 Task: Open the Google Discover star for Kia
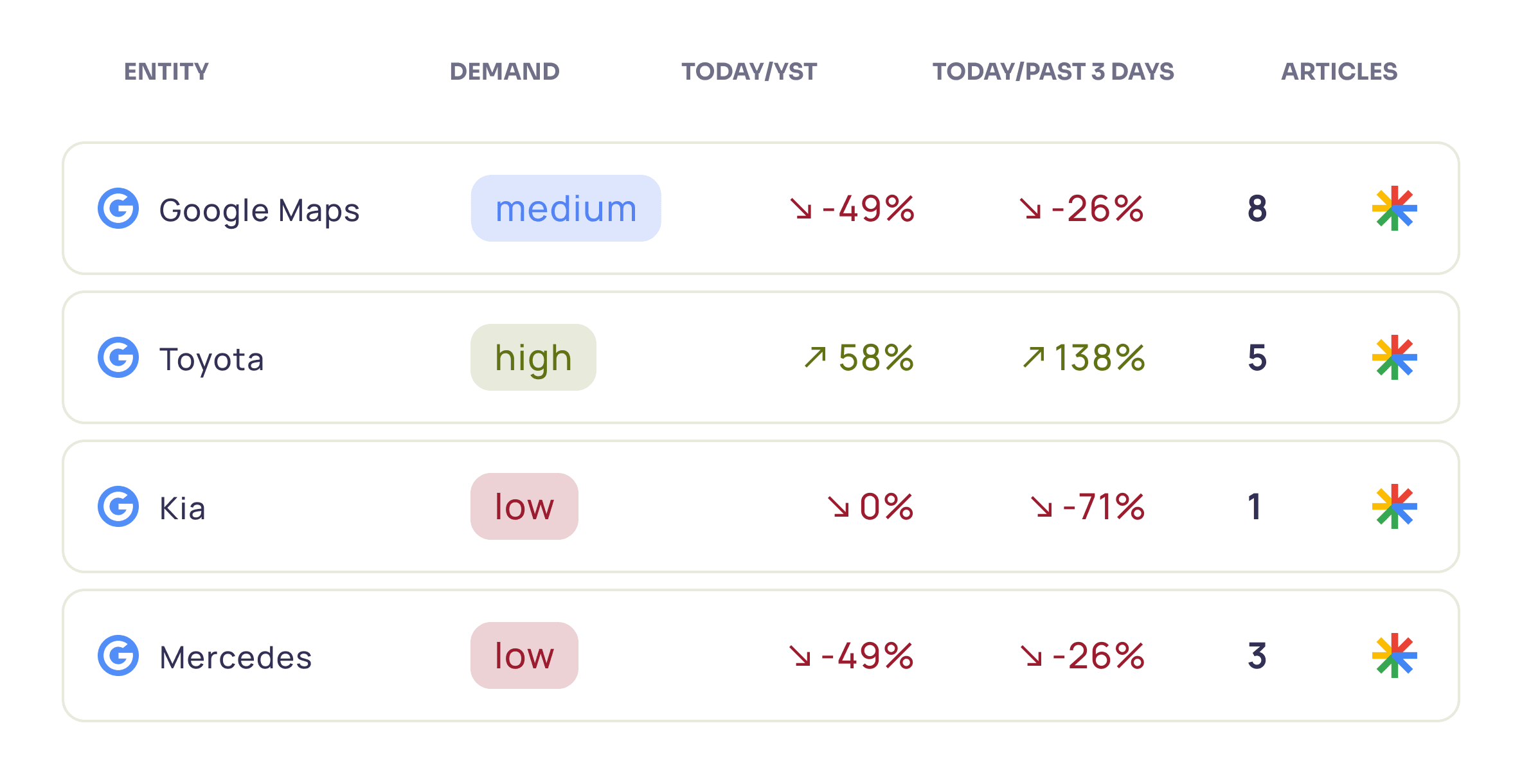tap(1394, 506)
